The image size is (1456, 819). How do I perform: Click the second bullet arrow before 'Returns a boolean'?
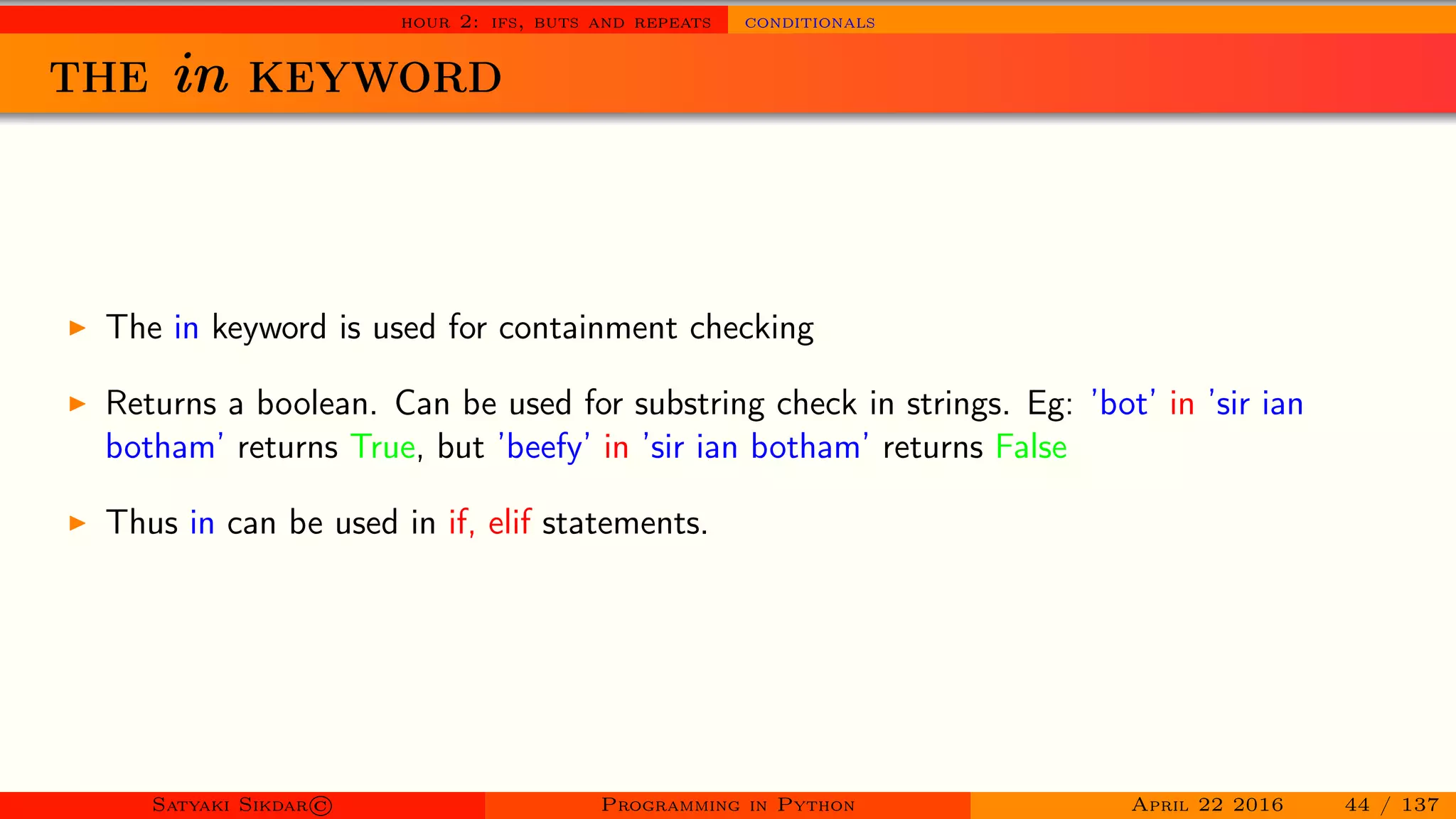77,404
